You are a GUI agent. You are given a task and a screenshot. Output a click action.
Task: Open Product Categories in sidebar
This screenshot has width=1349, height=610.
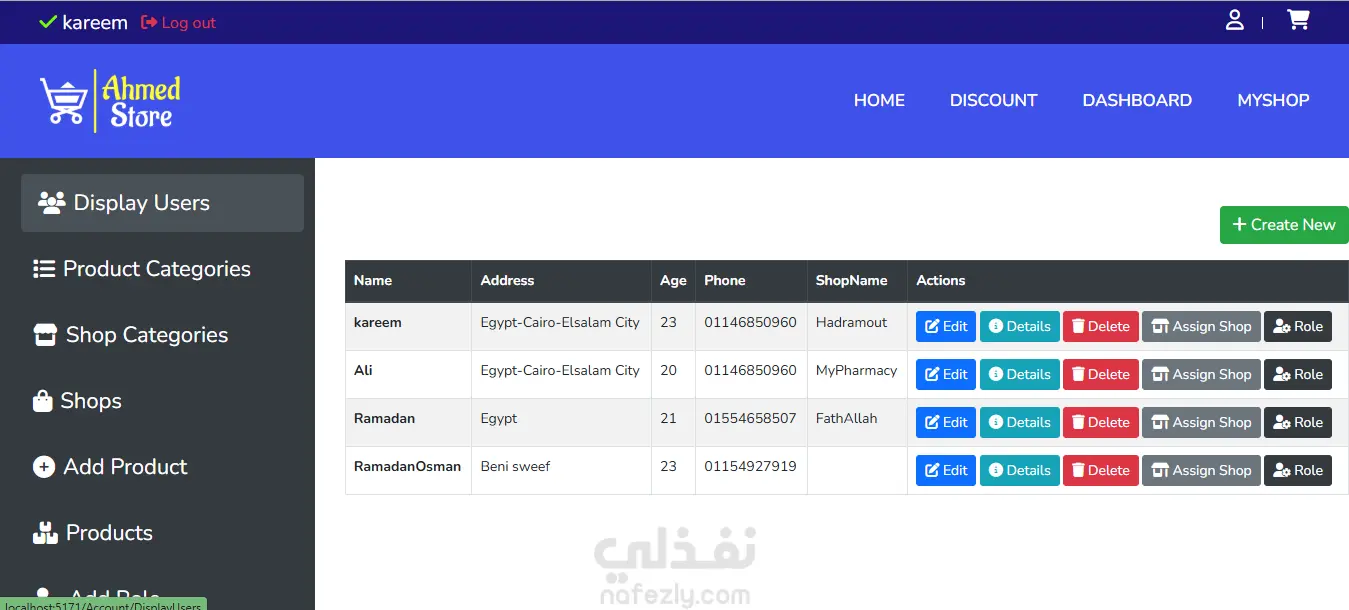[x=141, y=269]
